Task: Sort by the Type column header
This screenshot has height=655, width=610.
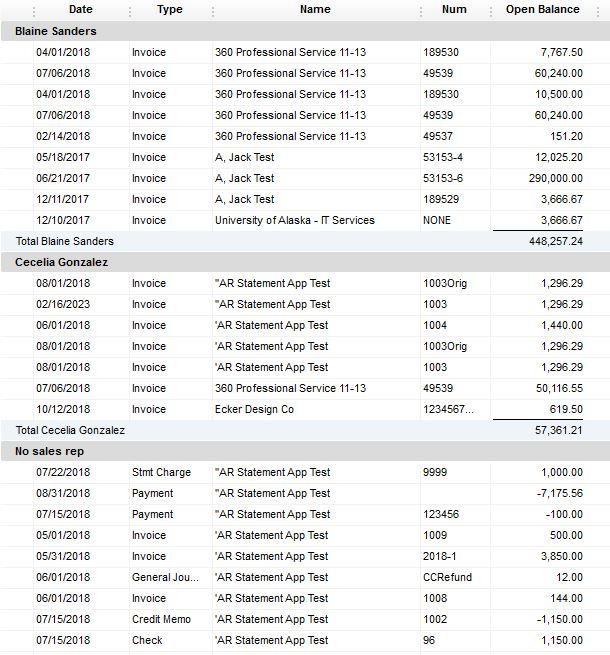Action: tap(170, 10)
